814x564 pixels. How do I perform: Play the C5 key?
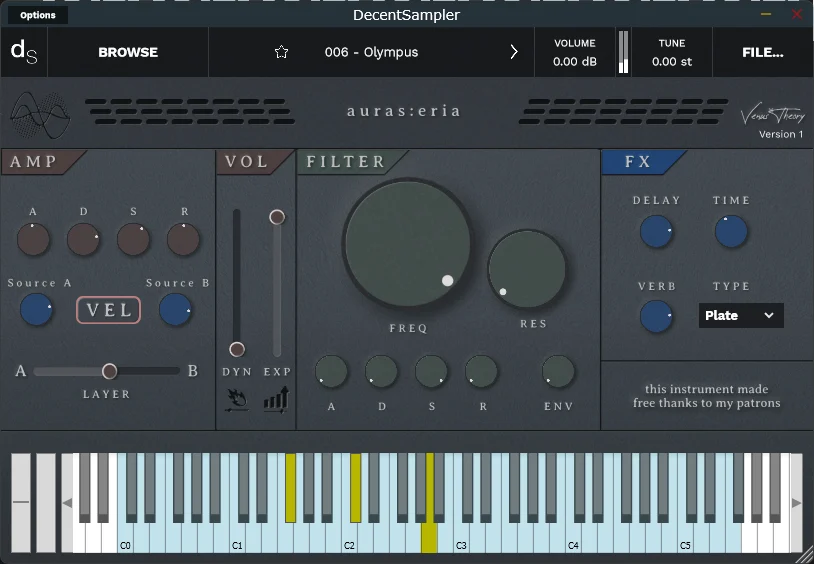[x=685, y=538]
